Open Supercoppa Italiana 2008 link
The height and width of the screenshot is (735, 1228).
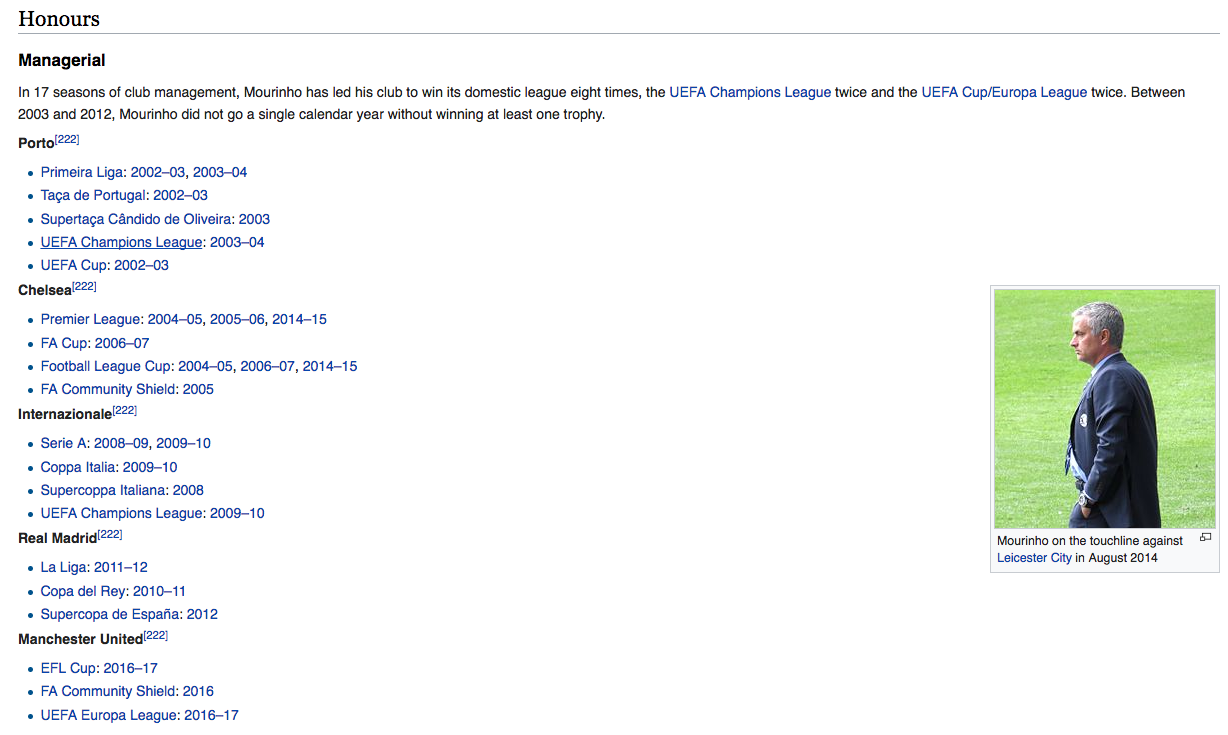click(x=188, y=490)
